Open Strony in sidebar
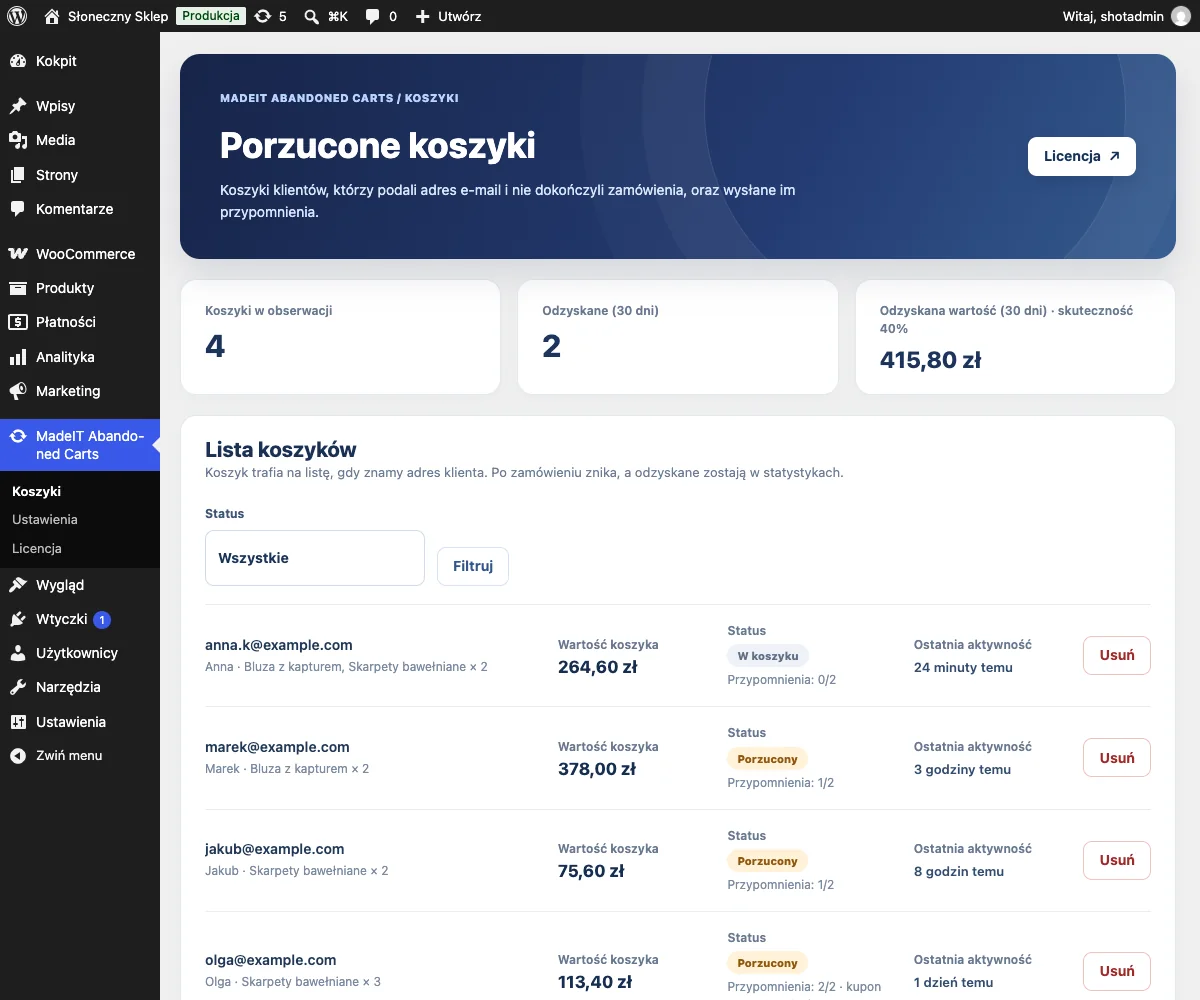The height and width of the screenshot is (1000, 1200). (x=57, y=175)
